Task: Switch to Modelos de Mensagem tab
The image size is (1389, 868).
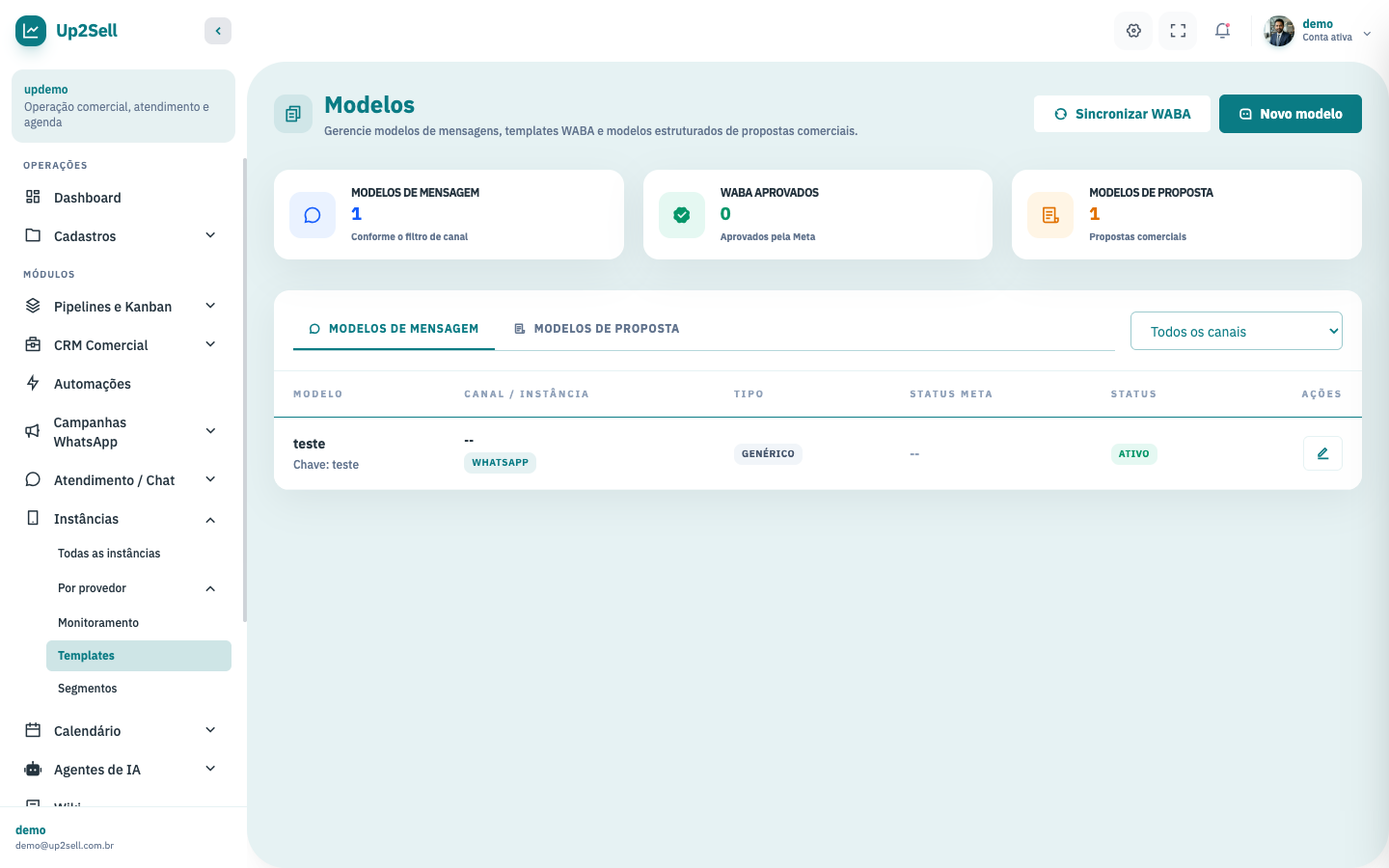Action: [x=394, y=329]
